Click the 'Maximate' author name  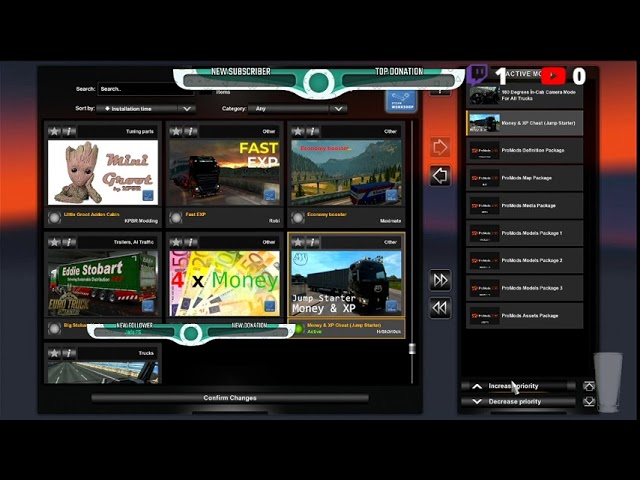click(x=390, y=221)
